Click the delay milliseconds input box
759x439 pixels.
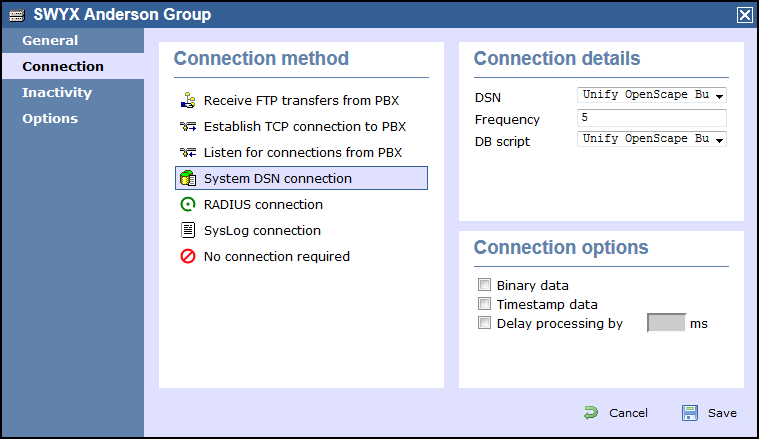coord(666,323)
